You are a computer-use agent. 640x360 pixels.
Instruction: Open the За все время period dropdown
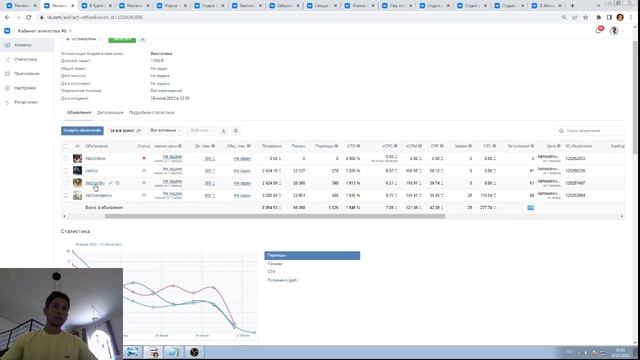[125, 131]
